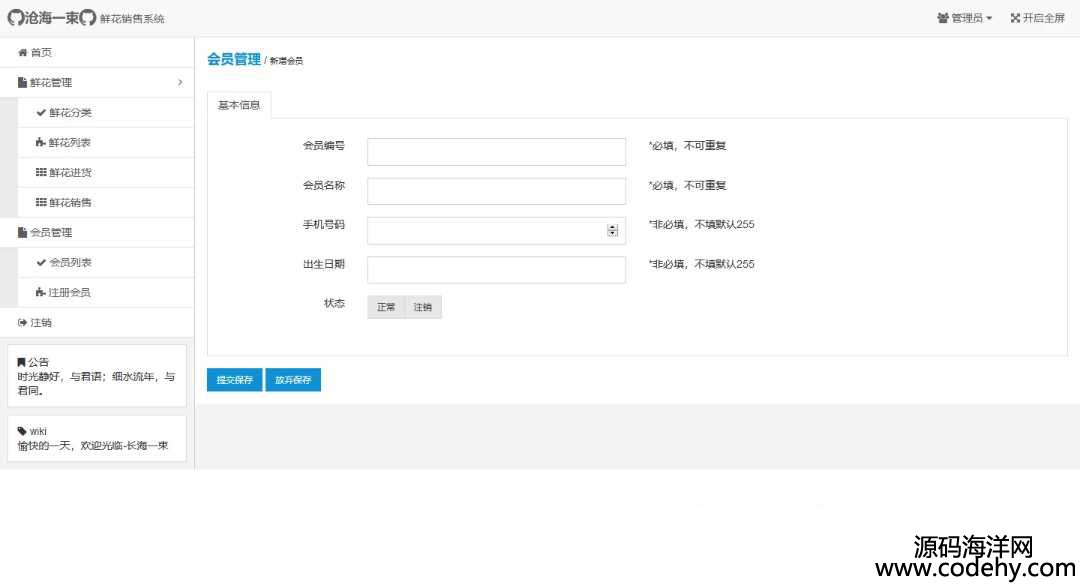
Task: Open 会员列表 in the sidebar menu
Action: click(70, 263)
